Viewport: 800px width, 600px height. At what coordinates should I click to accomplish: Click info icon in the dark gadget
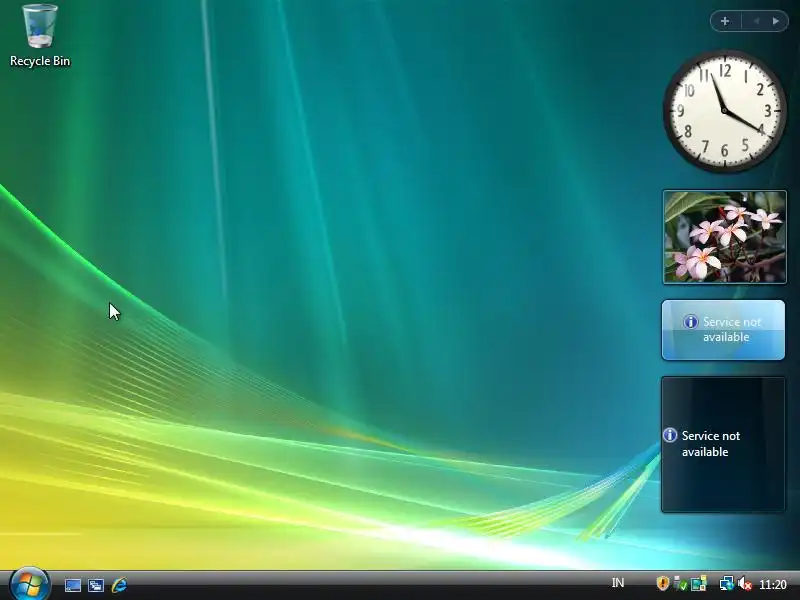coord(669,435)
